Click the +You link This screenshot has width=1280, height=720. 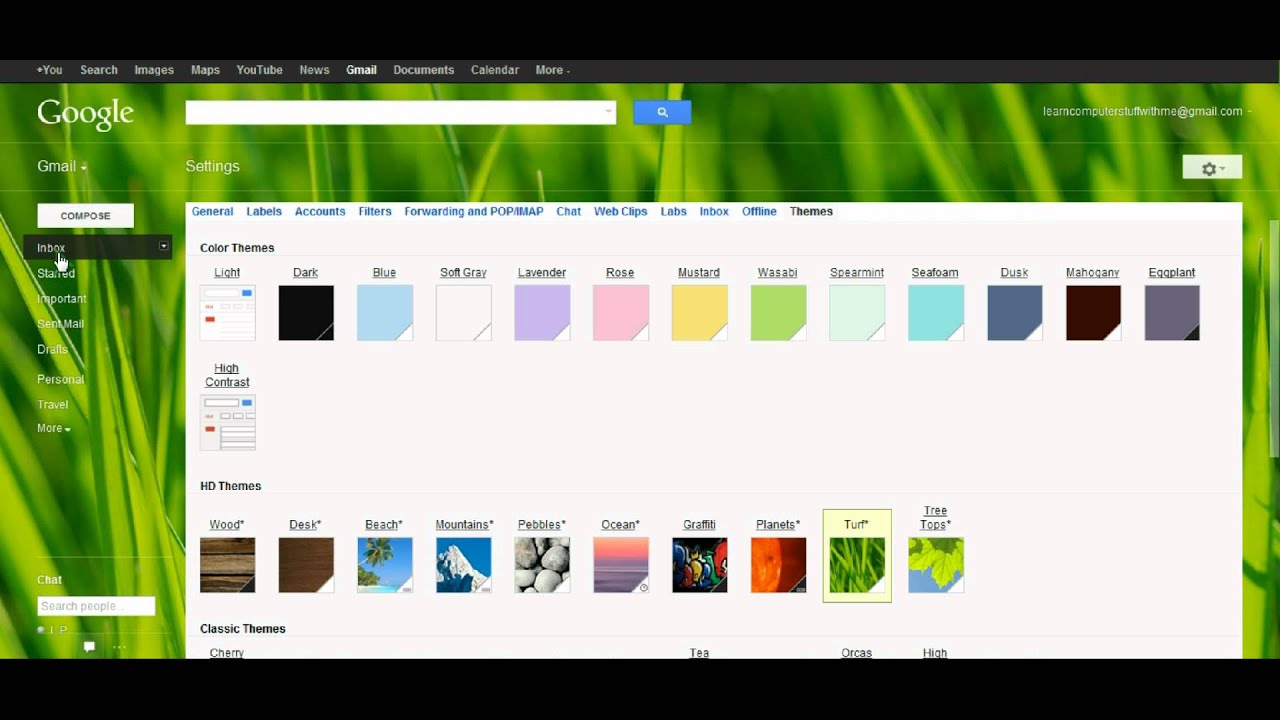[x=49, y=70]
